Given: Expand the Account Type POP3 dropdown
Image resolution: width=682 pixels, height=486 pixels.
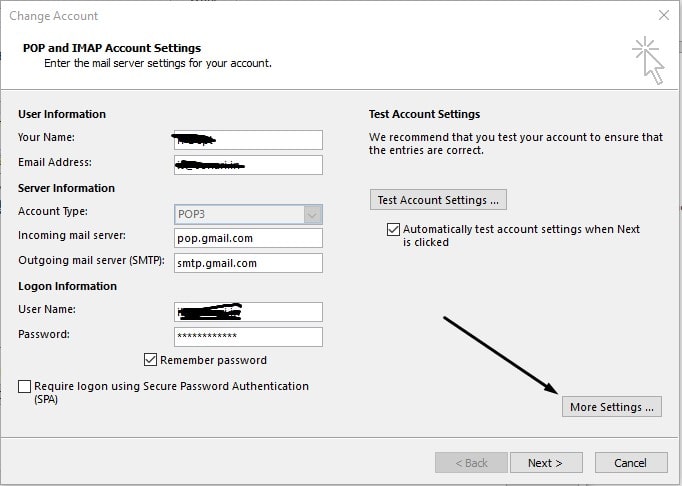Looking at the screenshot, I should (313, 213).
